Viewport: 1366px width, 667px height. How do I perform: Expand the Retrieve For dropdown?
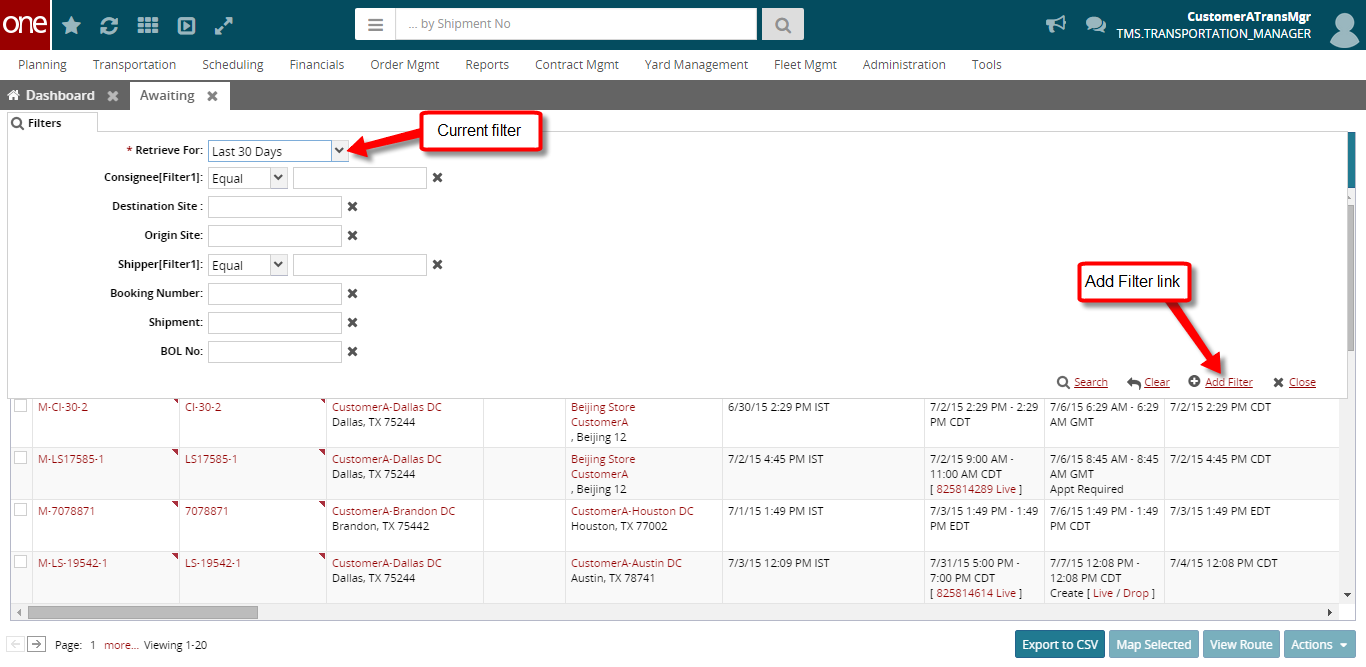click(x=339, y=150)
